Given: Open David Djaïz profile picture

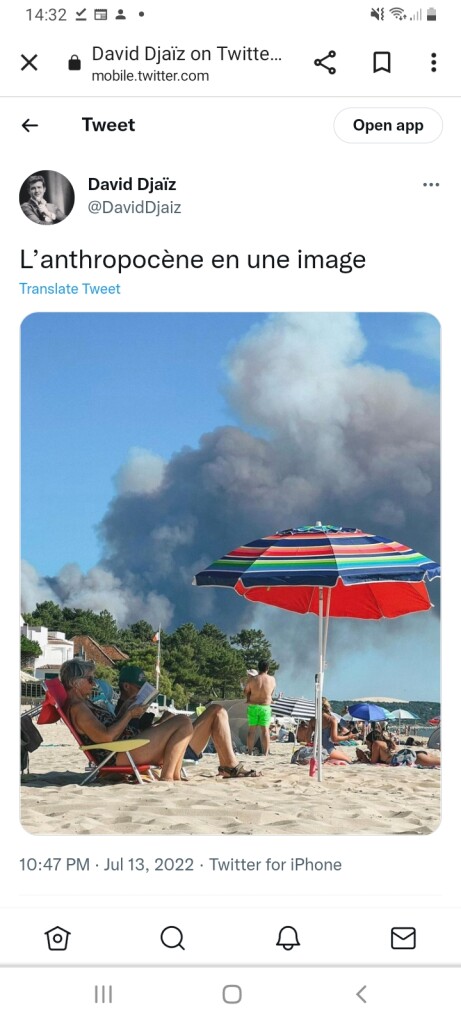Looking at the screenshot, I should [x=46, y=197].
